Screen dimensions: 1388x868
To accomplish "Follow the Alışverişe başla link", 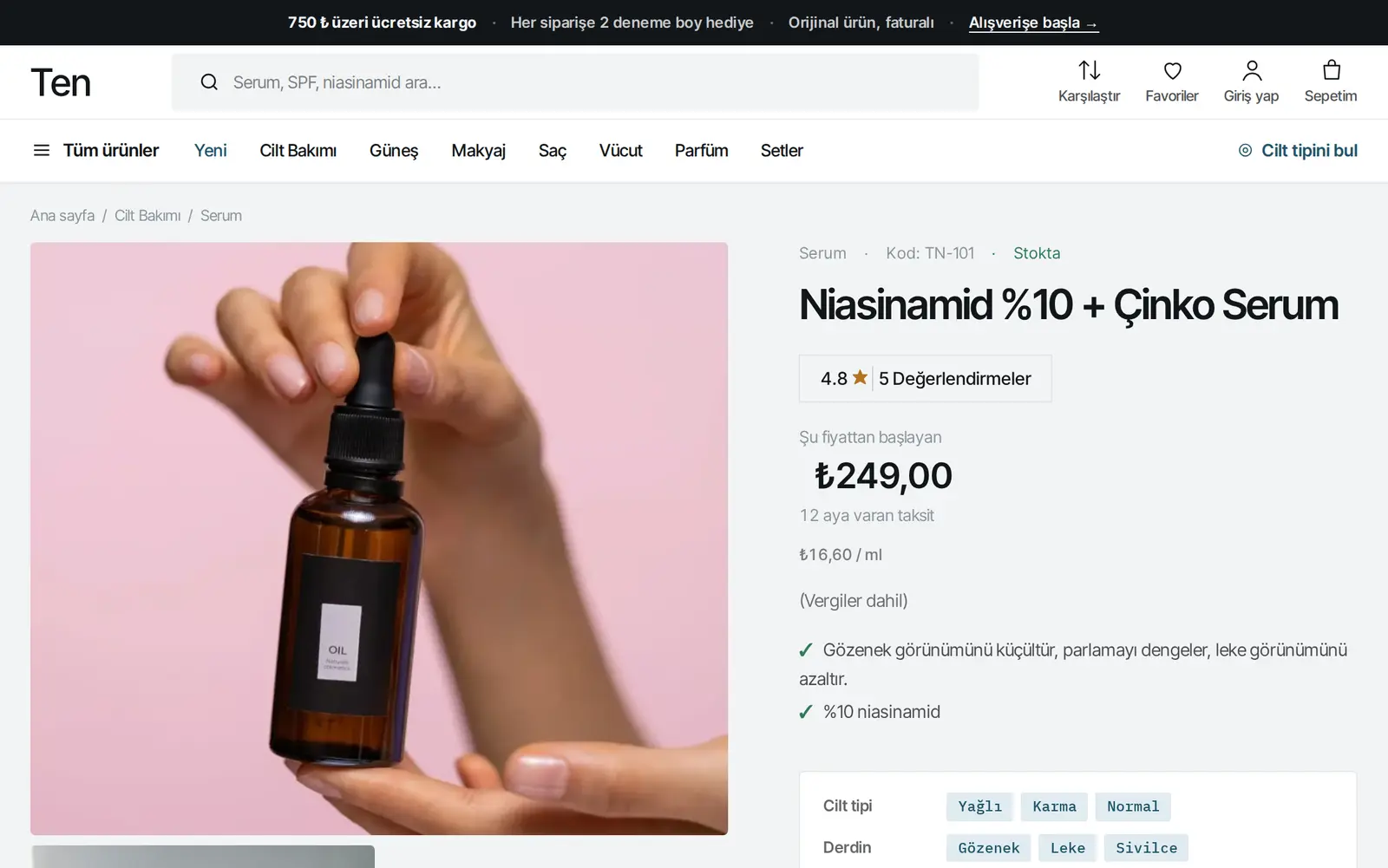I will (x=1033, y=23).
